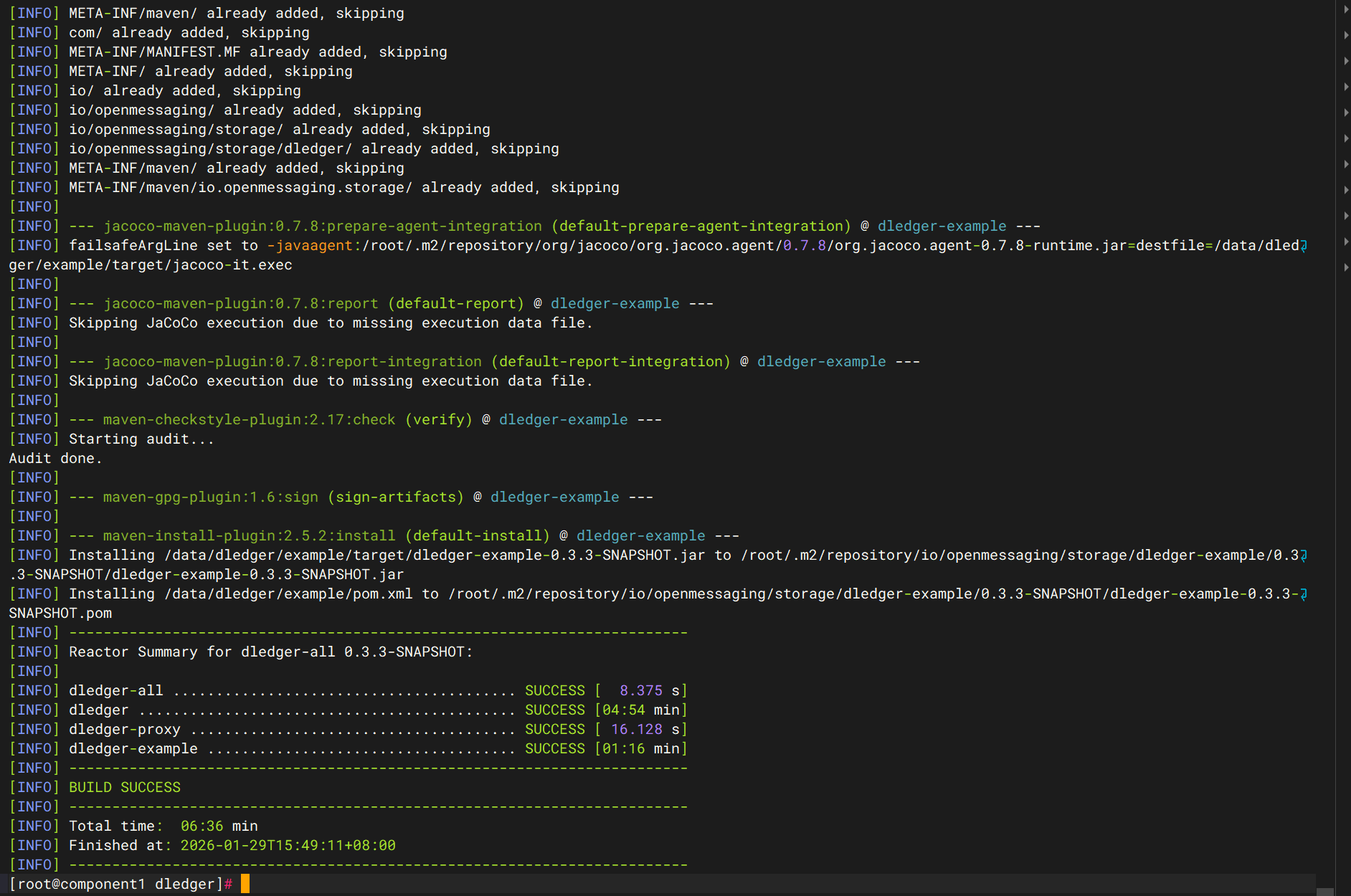Click wrap symbol after the dledger-example/0.3 jar path
The width and height of the screenshot is (1351, 896).
pyautogui.click(x=1304, y=556)
